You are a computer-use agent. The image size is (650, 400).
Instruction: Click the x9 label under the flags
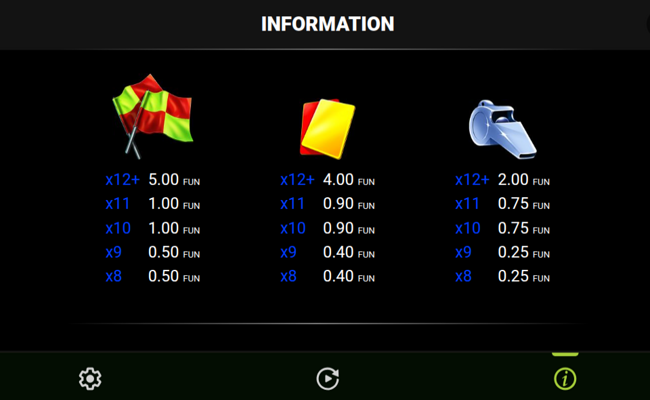[114, 252]
